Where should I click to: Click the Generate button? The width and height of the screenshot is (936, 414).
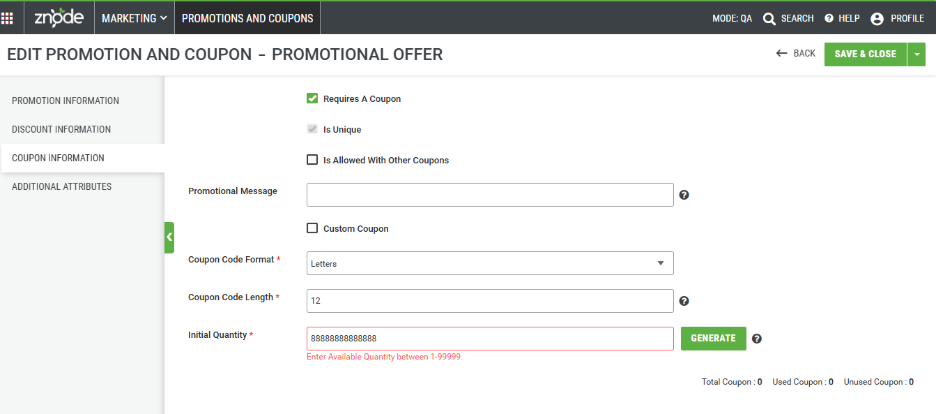coord(713,338)
